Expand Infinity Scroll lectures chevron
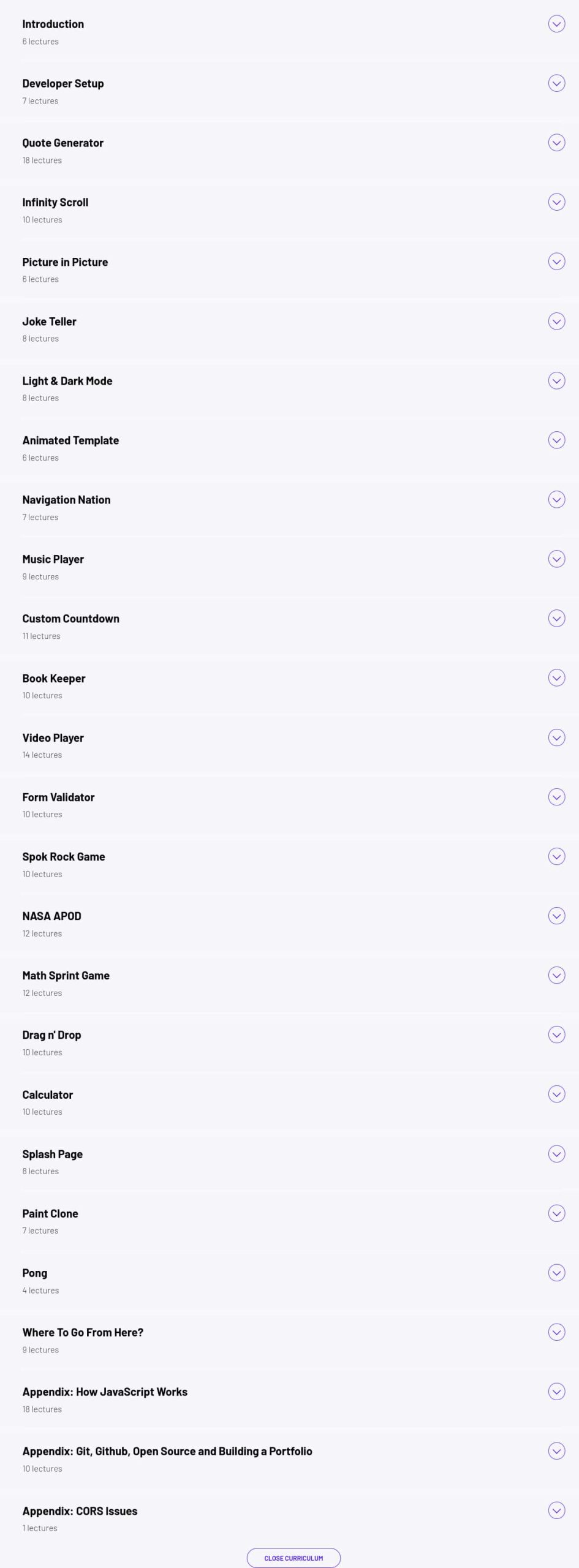Viewport: 579px width, 1568px height. tap(556, 202)
